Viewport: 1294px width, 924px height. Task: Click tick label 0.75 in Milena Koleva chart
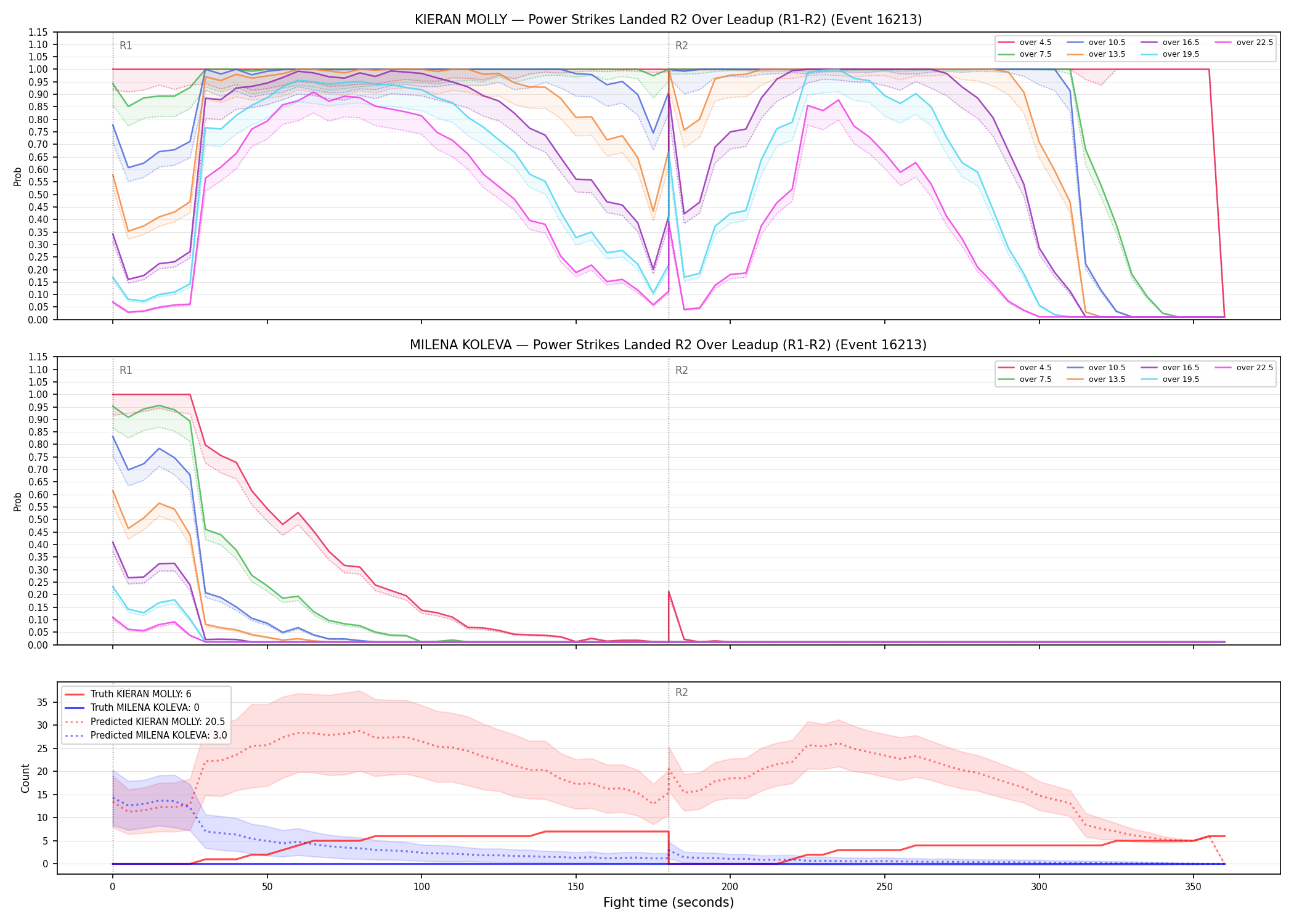(38, 457)
